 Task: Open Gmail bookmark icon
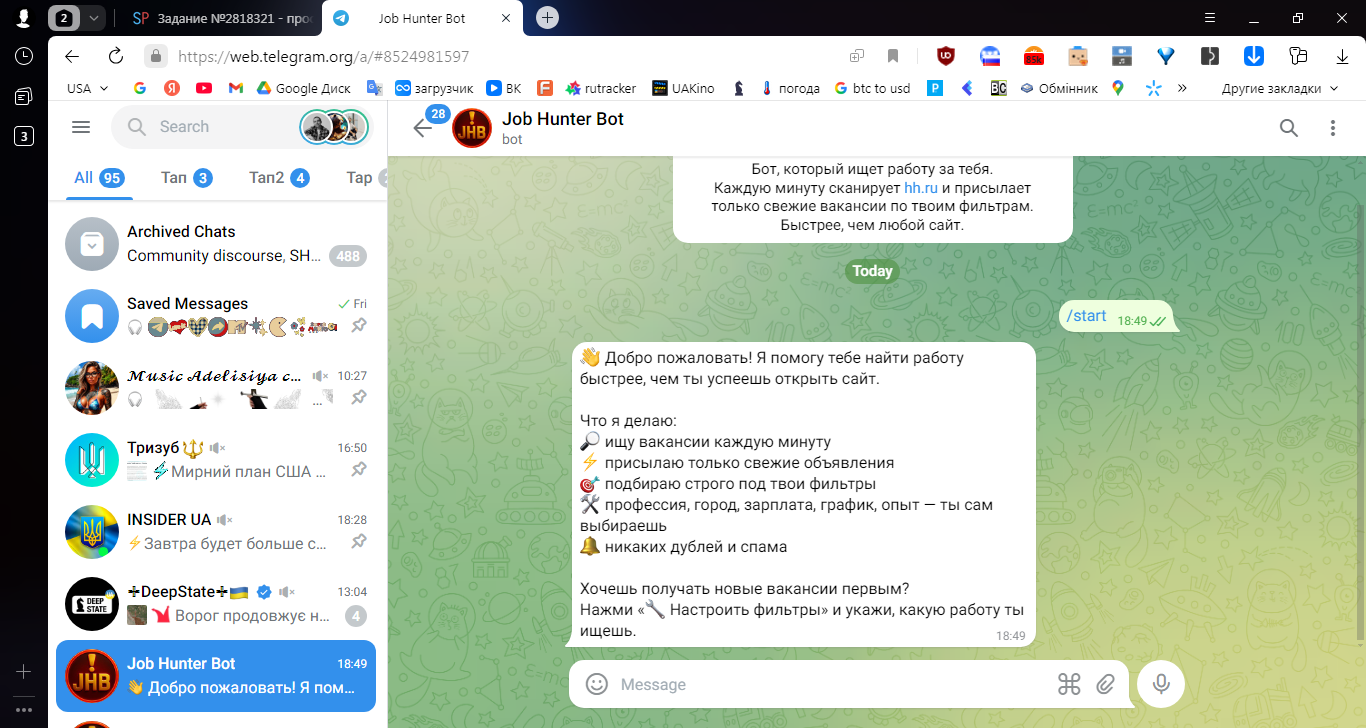[x=235, y=88]
